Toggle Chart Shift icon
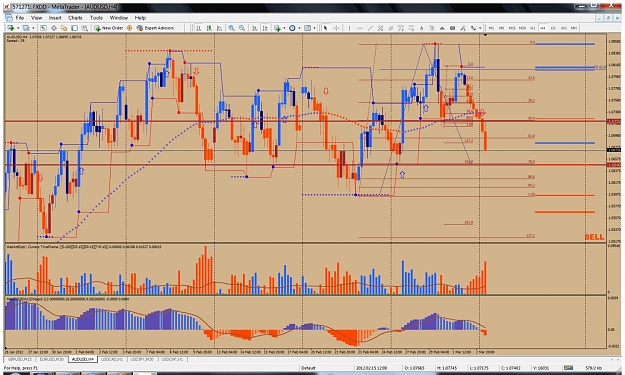This screenshot has width=625, height=375. click(x=265, y=28)
